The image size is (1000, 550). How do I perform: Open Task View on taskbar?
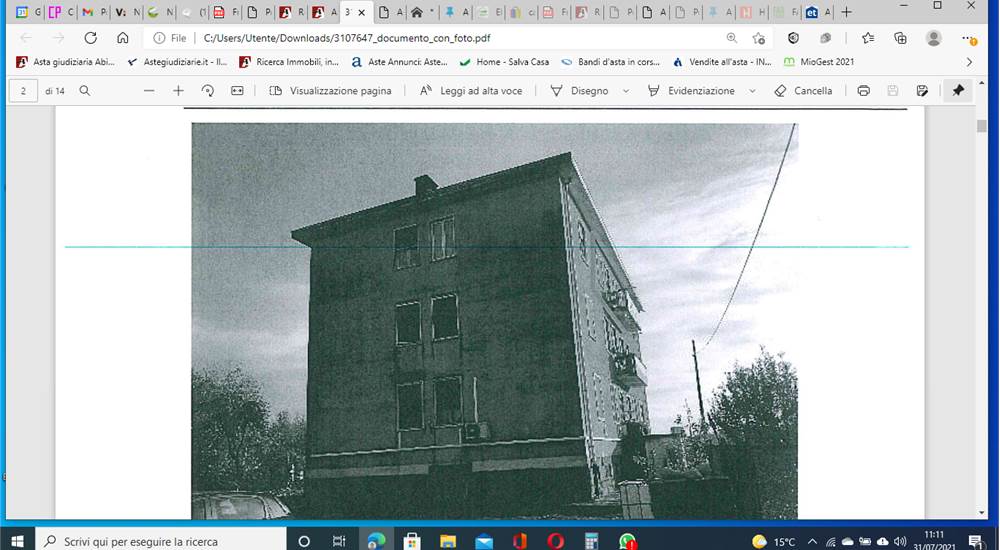pos(339,541)
